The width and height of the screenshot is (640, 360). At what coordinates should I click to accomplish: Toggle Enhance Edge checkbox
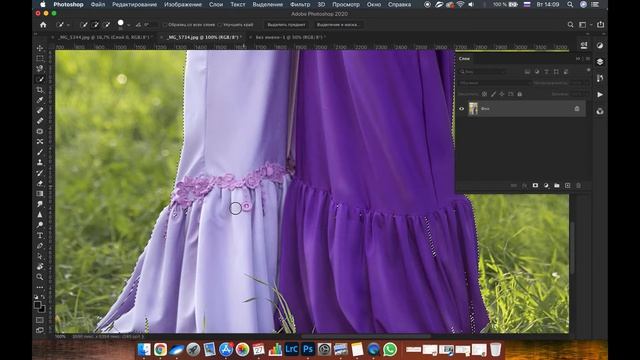(x=220, y=25)
